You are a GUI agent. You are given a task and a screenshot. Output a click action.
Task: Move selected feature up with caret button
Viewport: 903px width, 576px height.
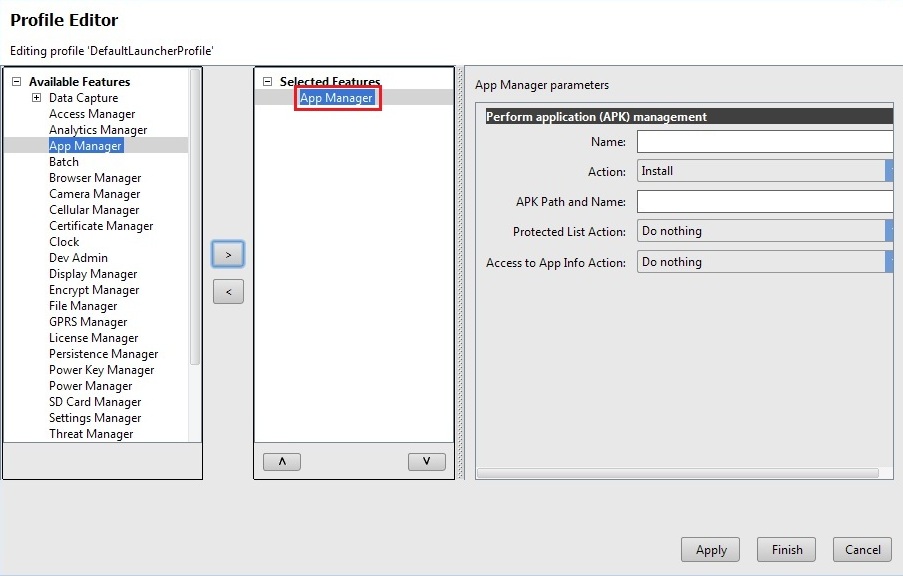pyautogui.click(x=281, y=461)
